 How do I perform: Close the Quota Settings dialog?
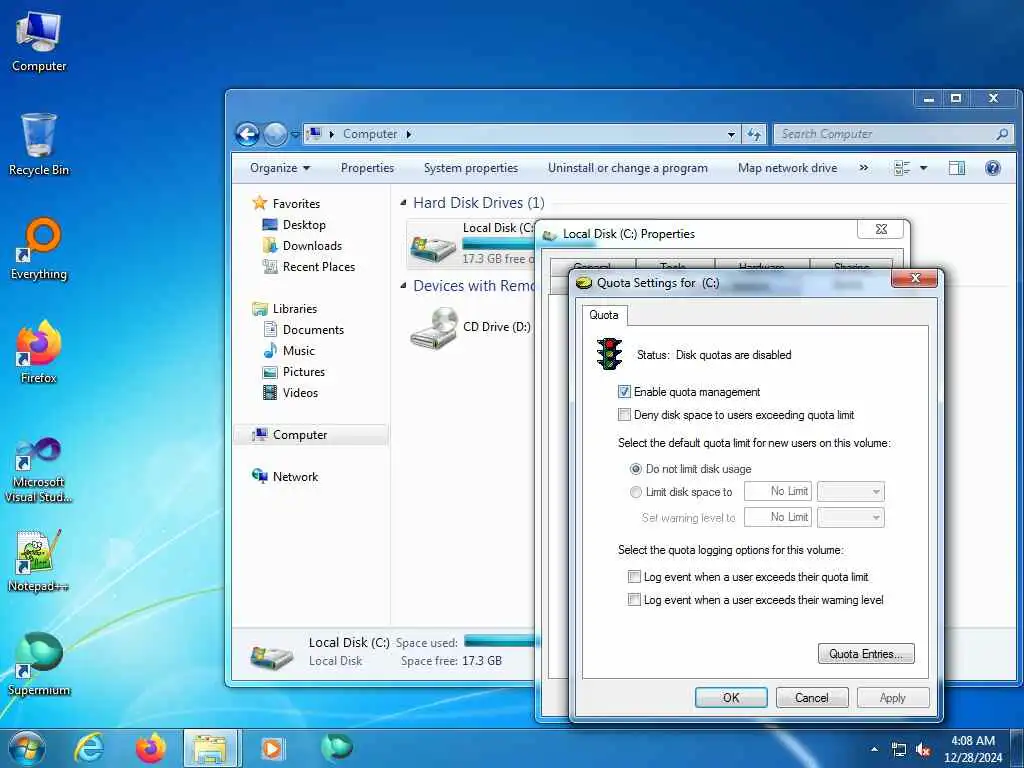pos(914,279)
